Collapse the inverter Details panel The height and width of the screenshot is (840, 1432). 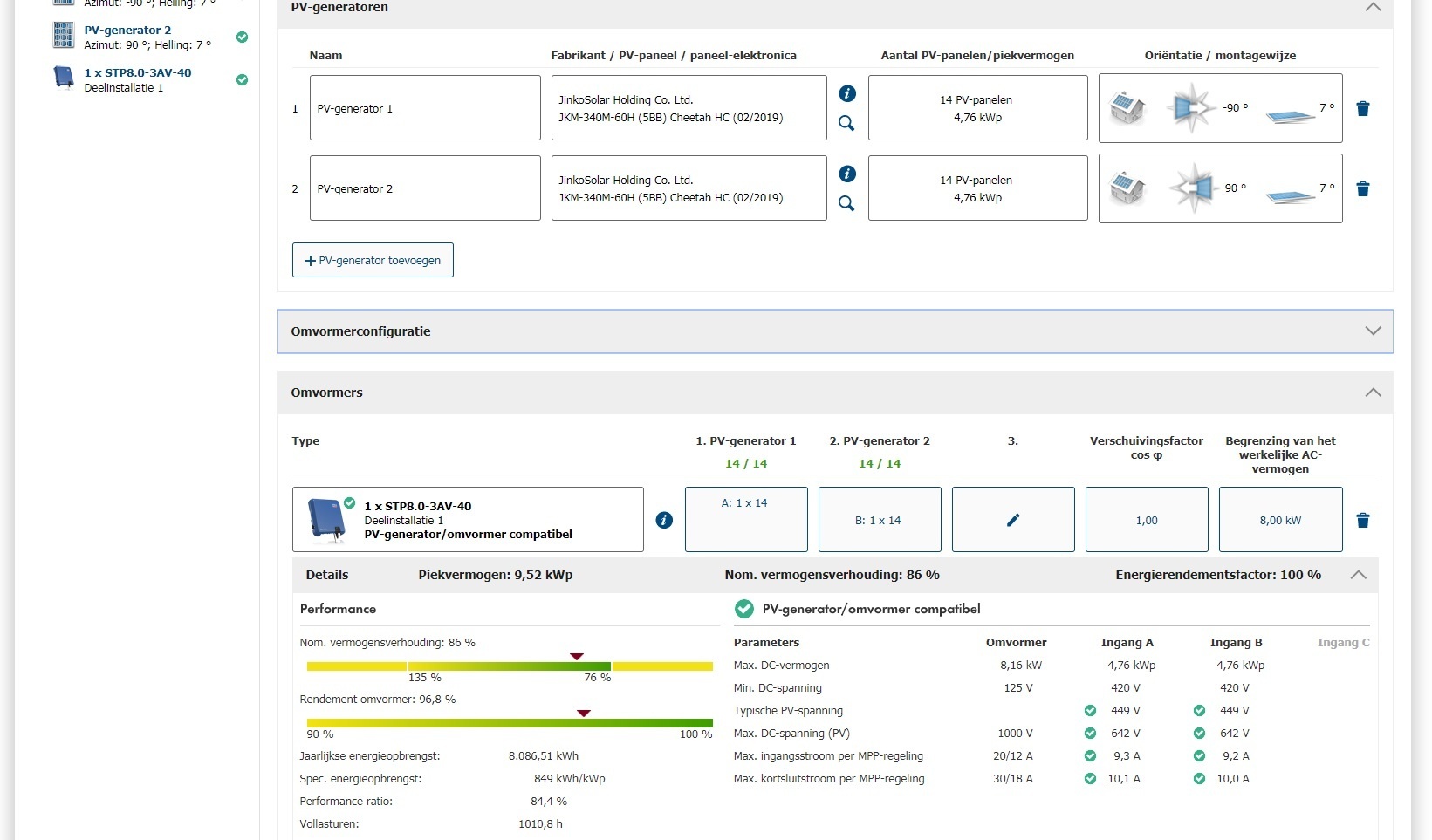coord(1358,575)
